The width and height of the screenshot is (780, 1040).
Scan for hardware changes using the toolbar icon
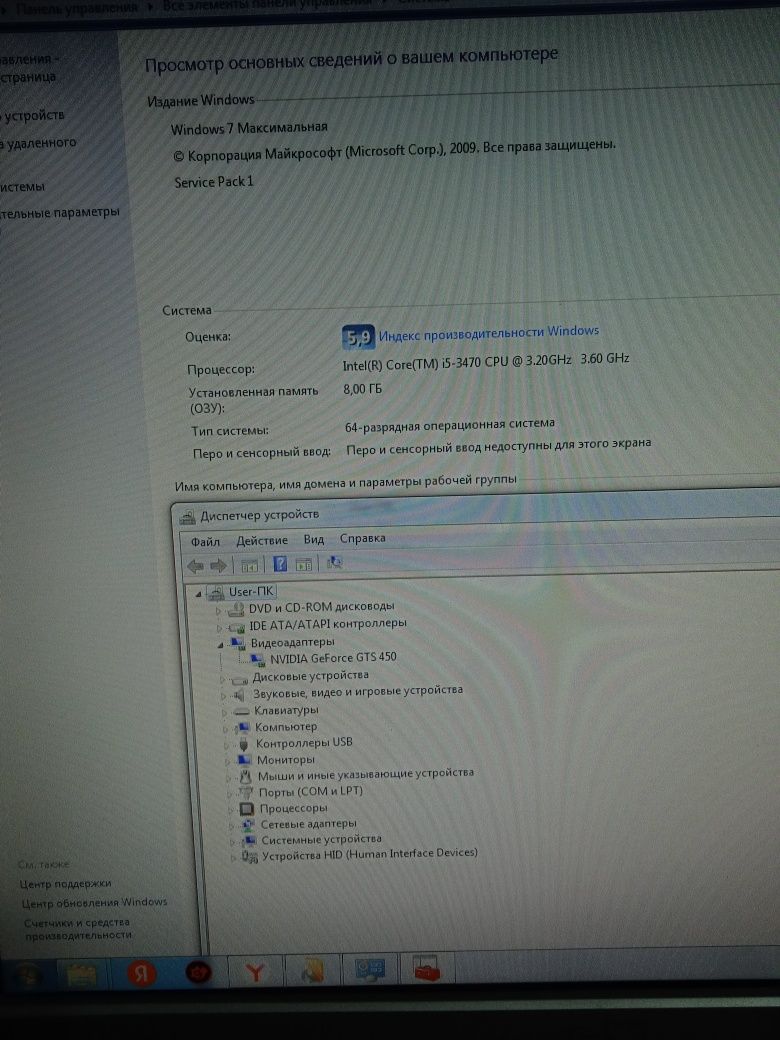(334, 562)
